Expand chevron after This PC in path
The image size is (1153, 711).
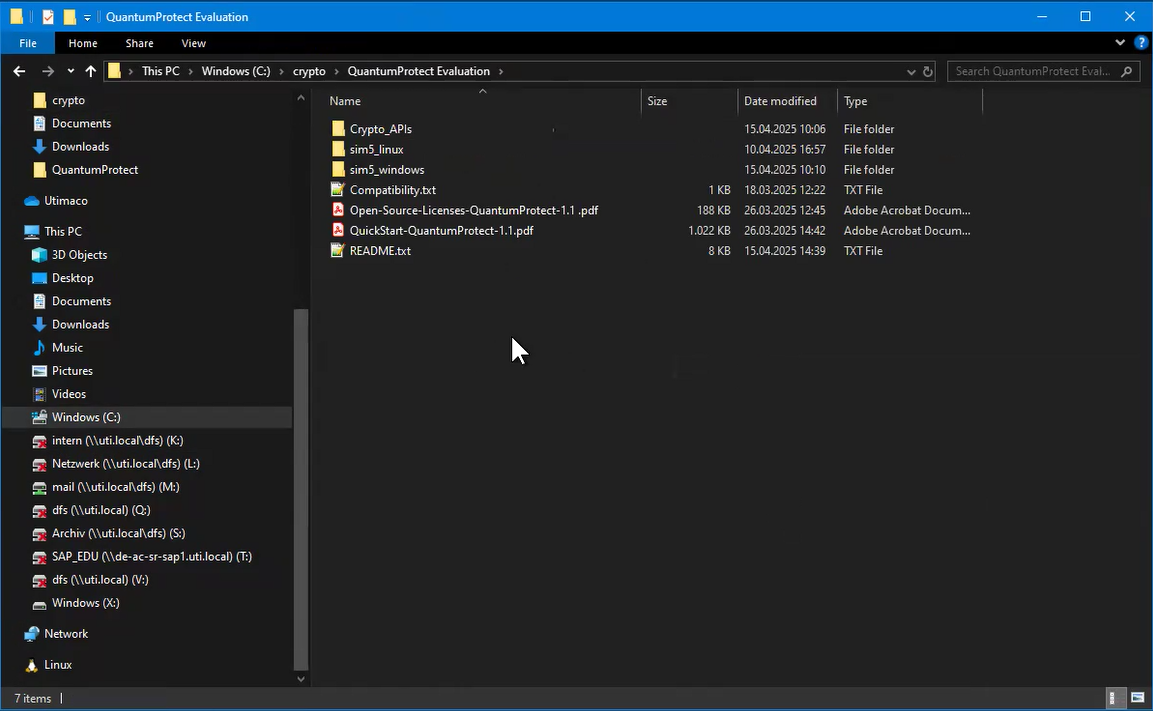(190, 71)
